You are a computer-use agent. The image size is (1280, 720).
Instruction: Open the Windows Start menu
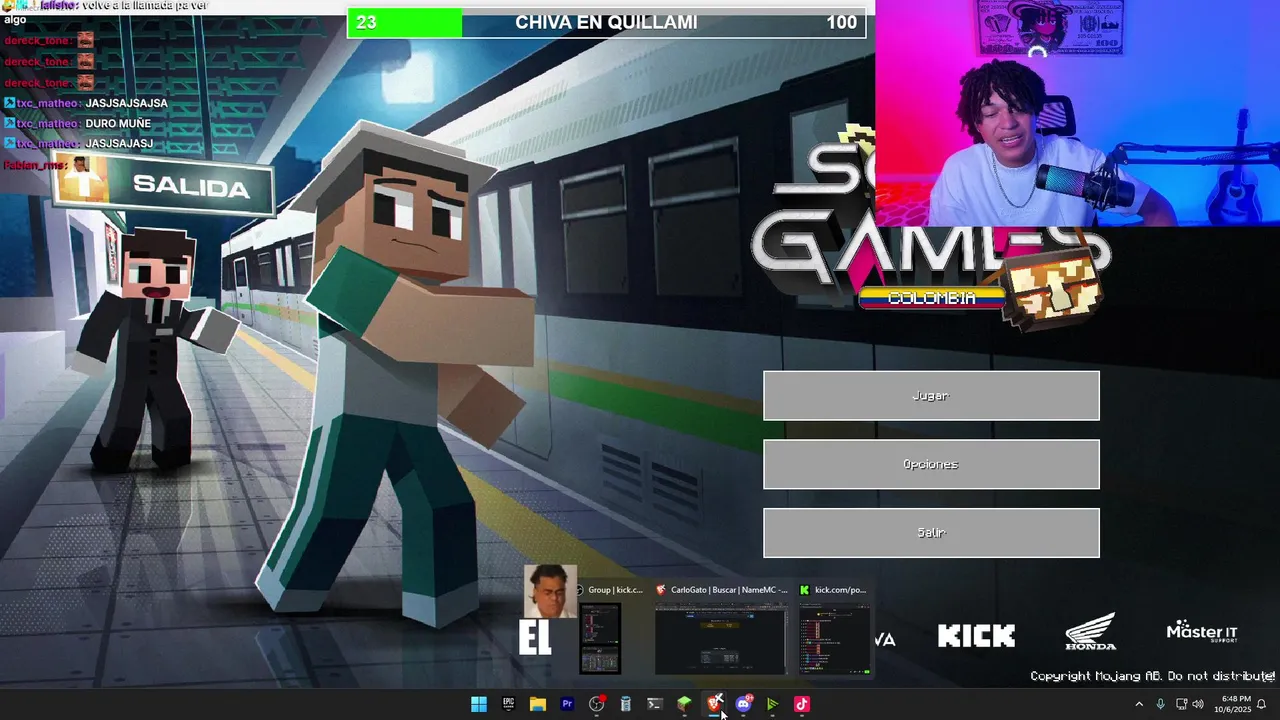point(479,704)
